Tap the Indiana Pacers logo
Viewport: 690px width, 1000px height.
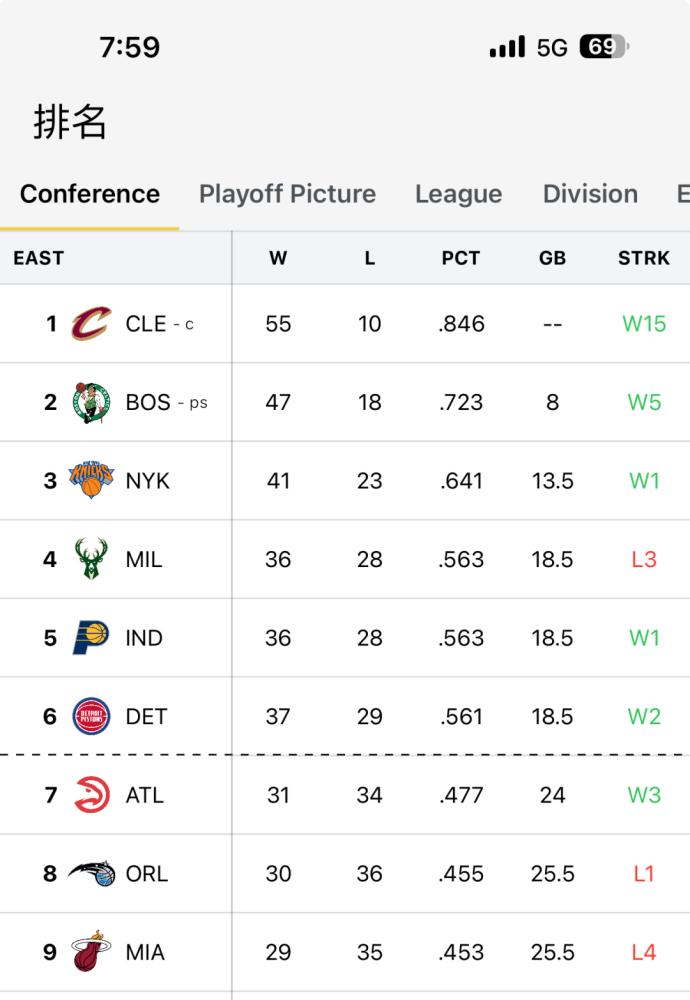[x=91, y=637]
